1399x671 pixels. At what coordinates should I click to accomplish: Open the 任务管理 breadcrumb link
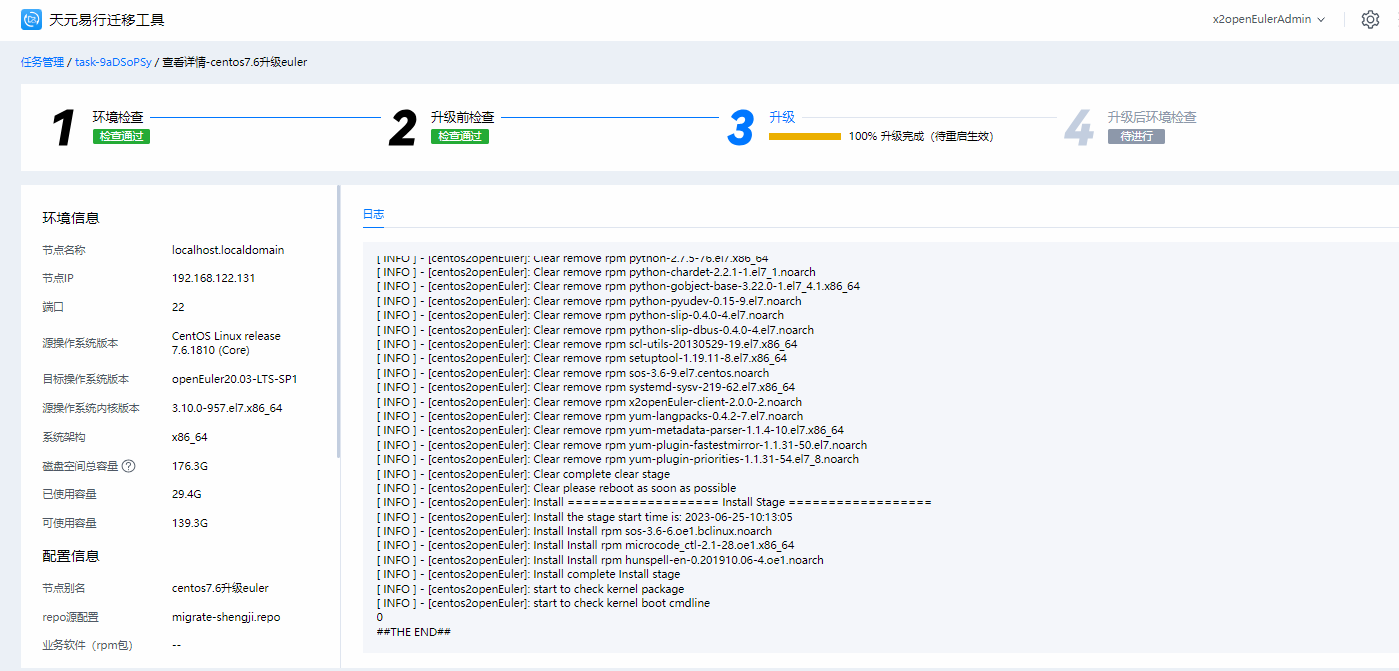coord(42,62)
